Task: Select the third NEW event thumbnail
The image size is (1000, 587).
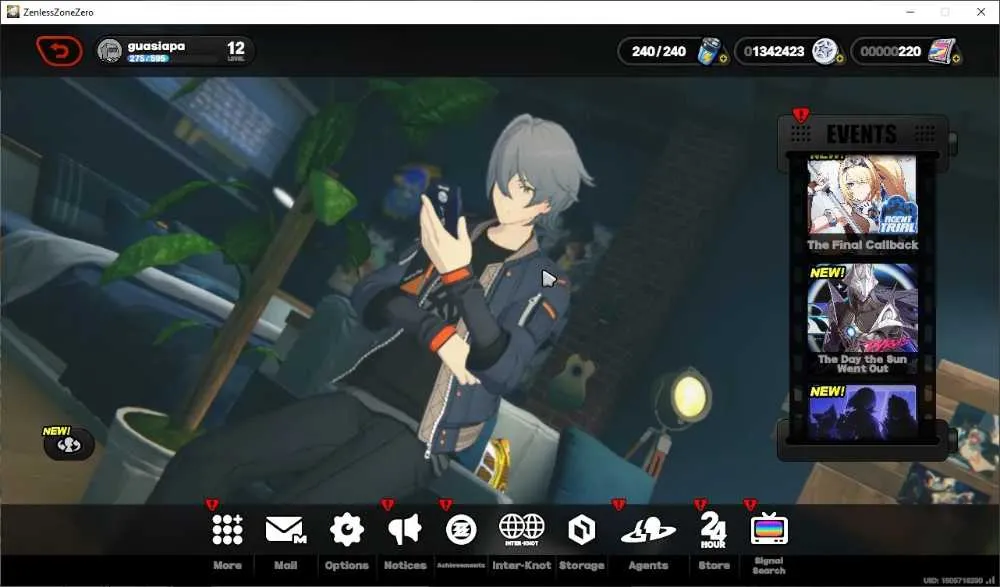Action: [x=862, y=412]
